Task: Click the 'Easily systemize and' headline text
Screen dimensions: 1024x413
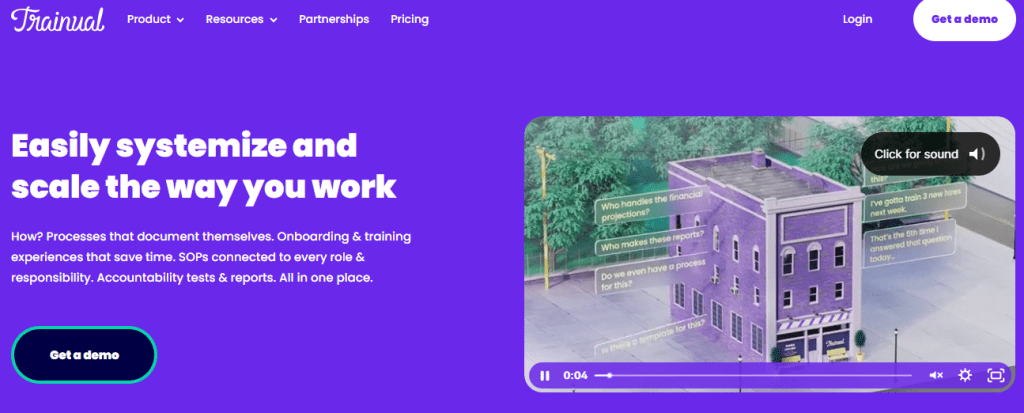Action: [x=184, y=146]
